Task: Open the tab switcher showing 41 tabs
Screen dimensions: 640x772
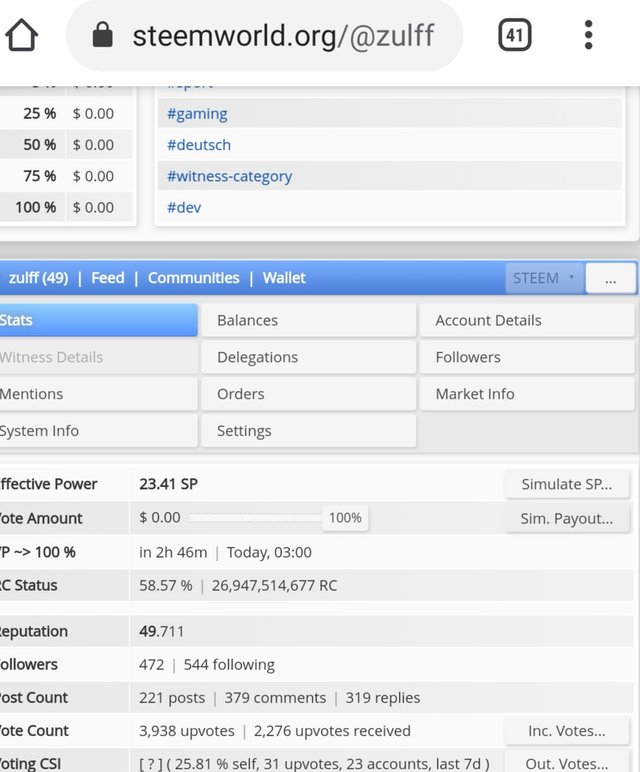Action: pyautogui.click(x=514, y=35)
